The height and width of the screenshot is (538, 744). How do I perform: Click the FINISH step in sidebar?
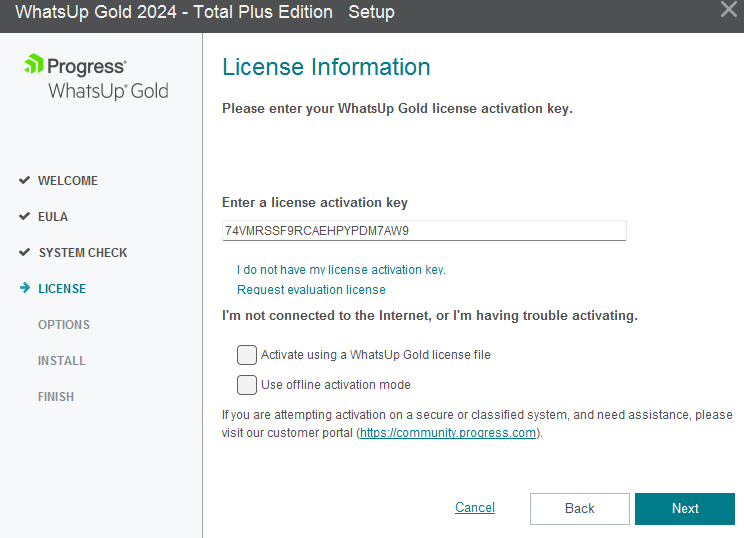pyautogui.click(x=56, y=397)
